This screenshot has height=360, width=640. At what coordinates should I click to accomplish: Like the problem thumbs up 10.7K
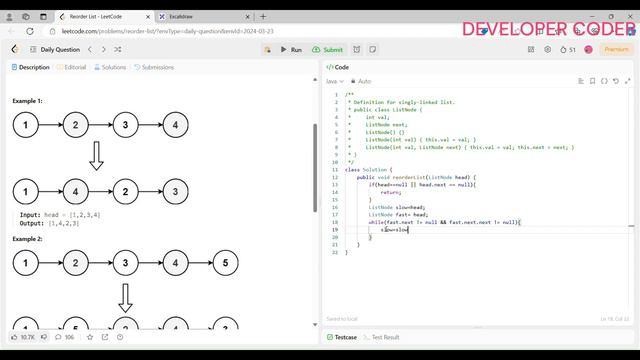[23, 337]
